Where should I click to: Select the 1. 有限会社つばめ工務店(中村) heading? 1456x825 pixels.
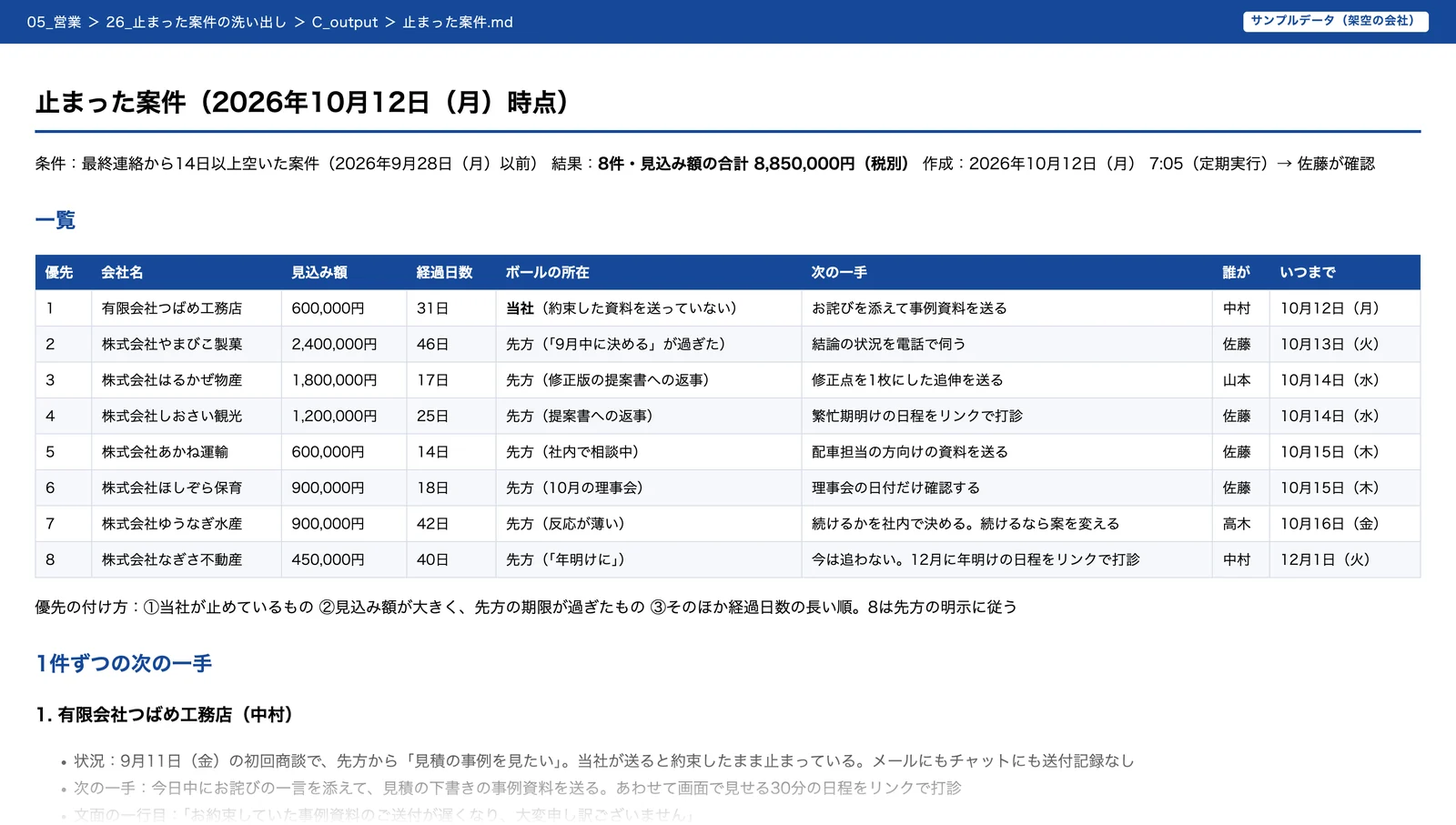[165, 715]
